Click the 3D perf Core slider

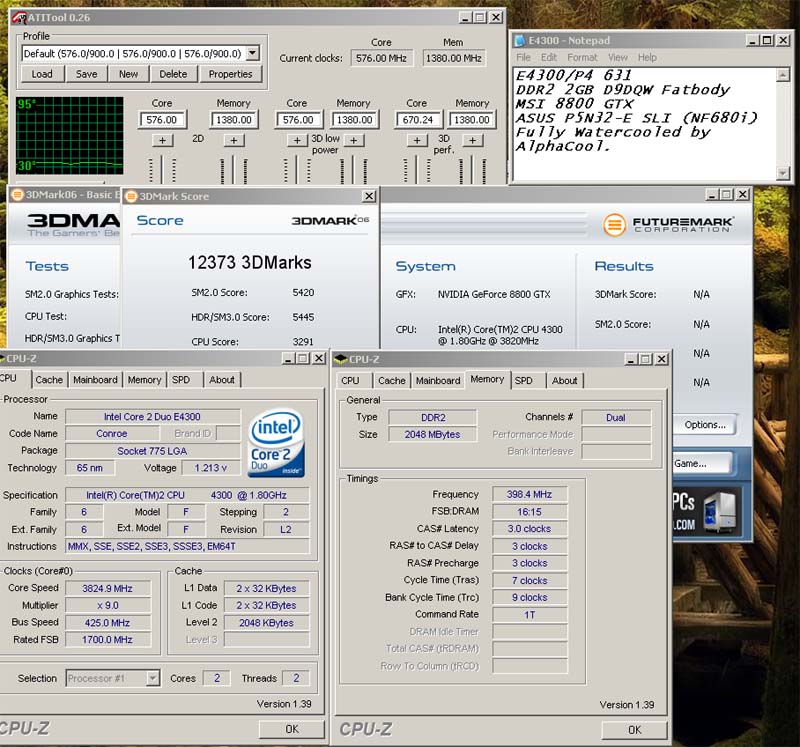click(x=417, y=170)
